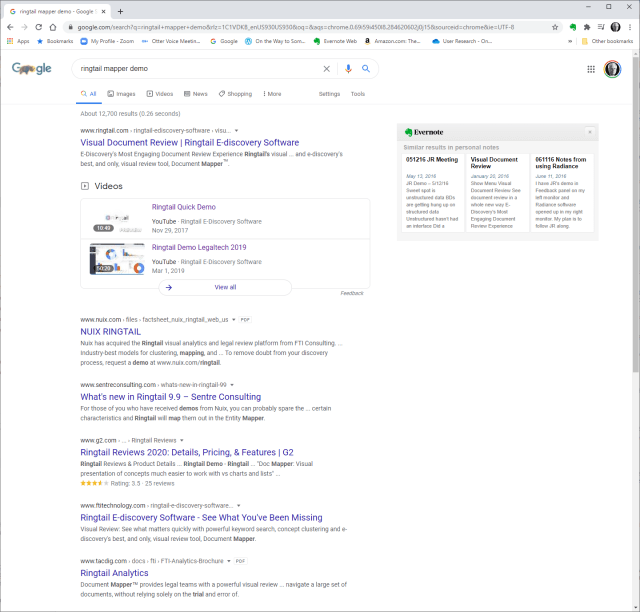640x612 pixels.
Task: Expand the ringtail.com result dropdown arrow
Action: click(238, 130)
